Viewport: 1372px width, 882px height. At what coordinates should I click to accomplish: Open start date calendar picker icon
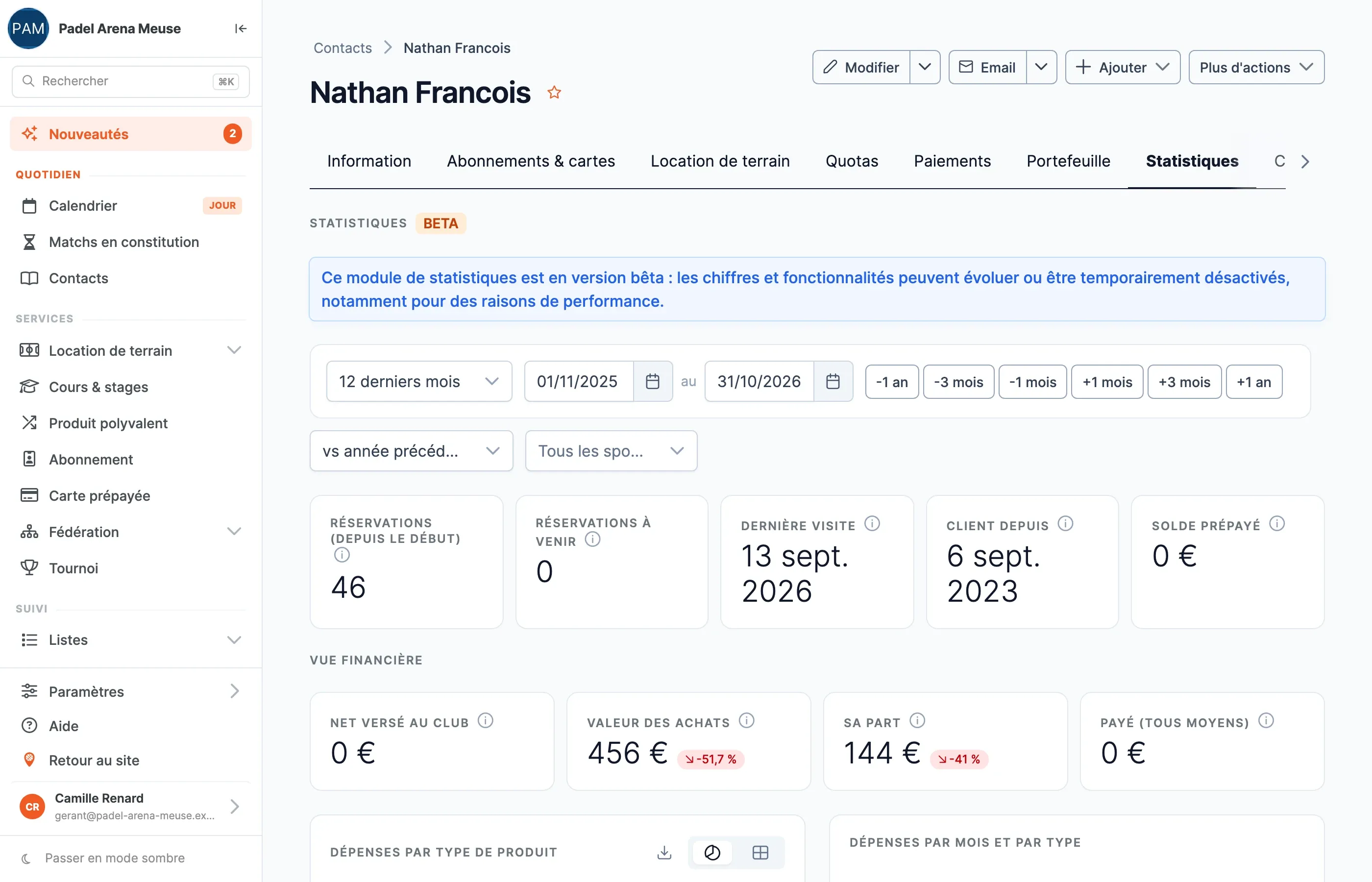click(x=653, y=381)
